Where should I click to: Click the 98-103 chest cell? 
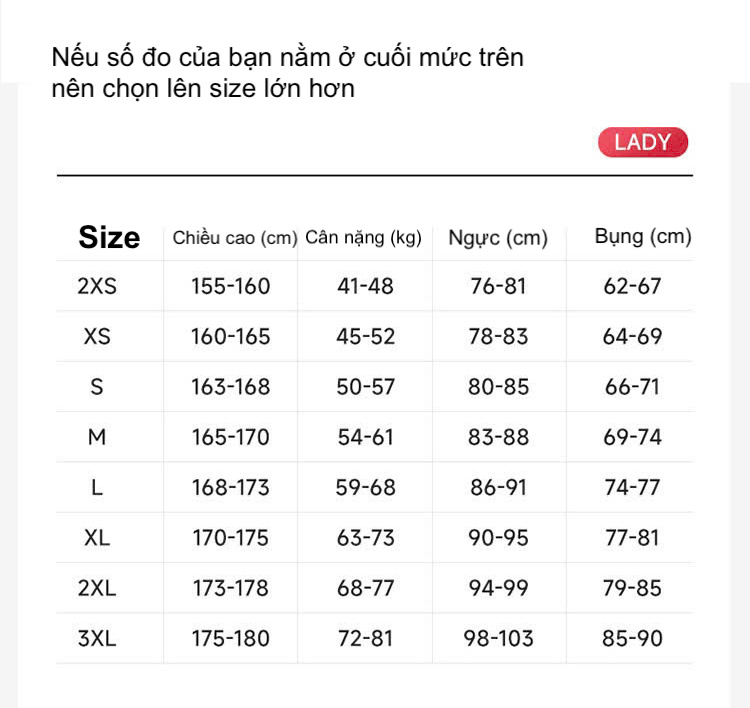point(498,638)
